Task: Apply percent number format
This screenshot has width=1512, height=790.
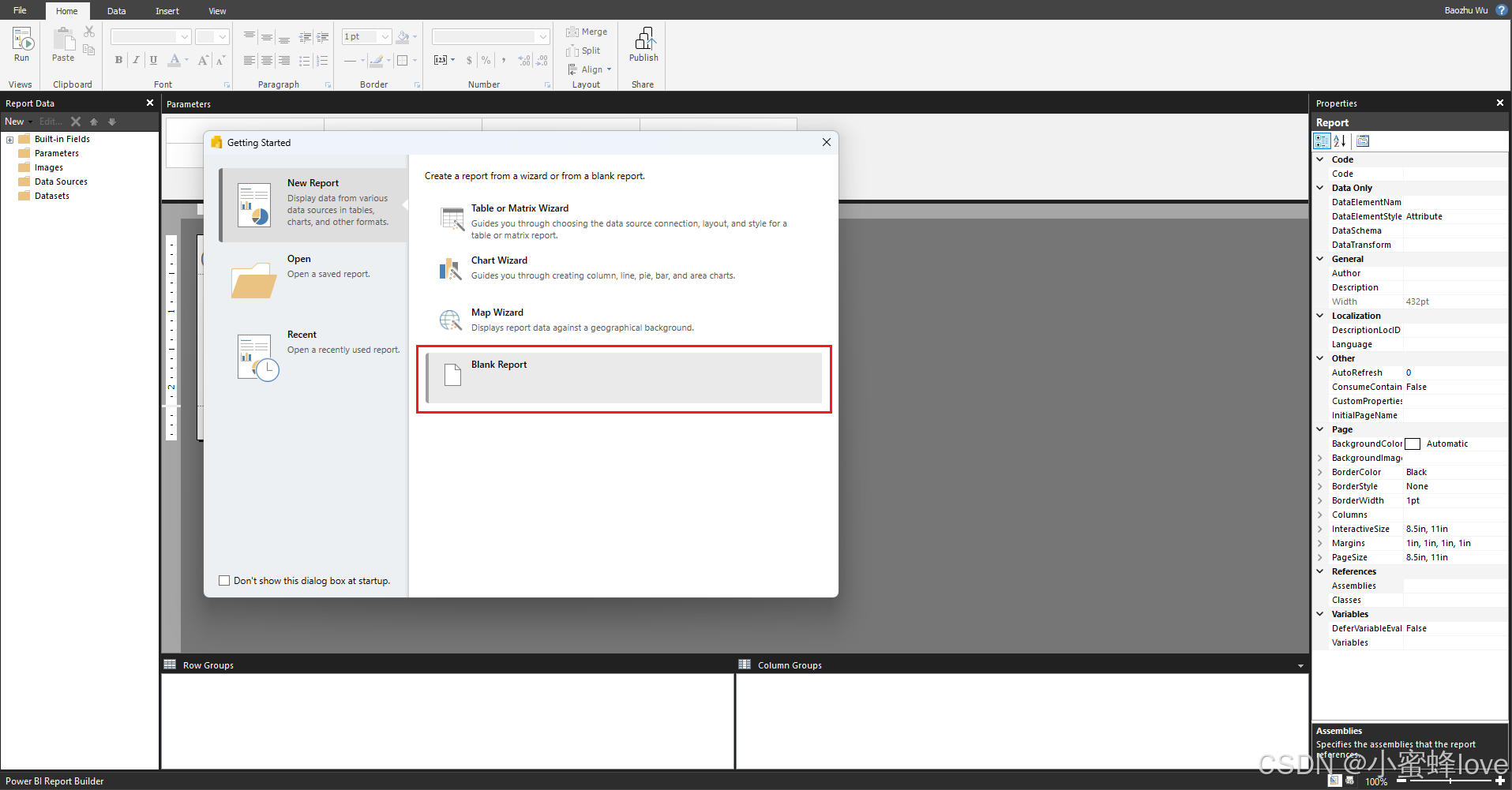Action: (486, 60)
